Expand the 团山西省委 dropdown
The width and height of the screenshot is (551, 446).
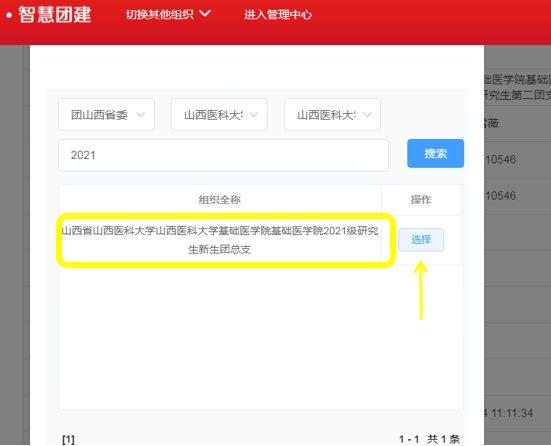click(106, 115)
